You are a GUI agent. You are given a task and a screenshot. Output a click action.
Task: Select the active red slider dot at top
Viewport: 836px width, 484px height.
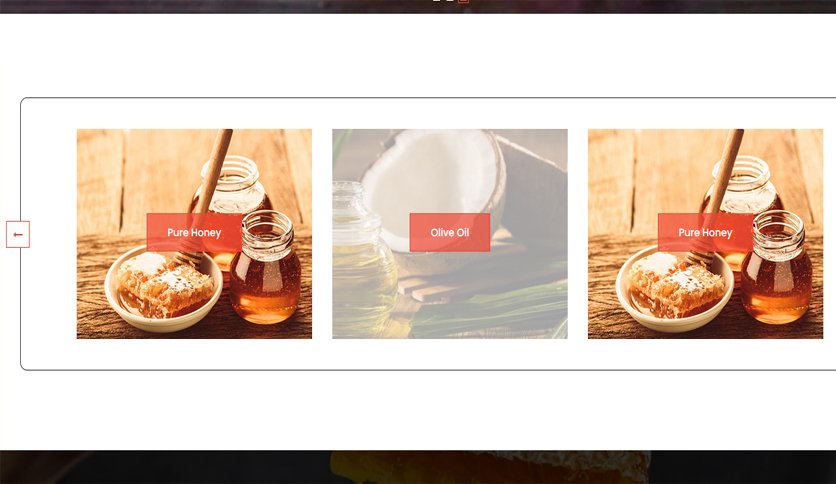click(x=463, y=1)
